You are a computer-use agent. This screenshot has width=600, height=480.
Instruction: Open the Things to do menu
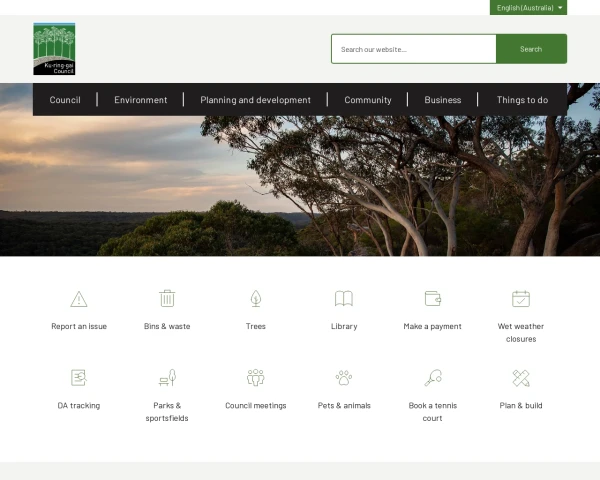[522, 100]
